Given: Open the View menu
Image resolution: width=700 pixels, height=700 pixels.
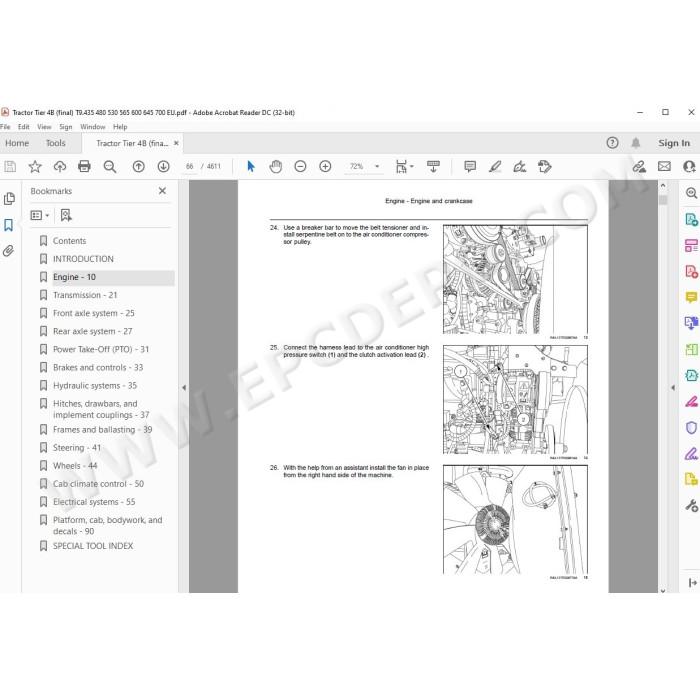Looking at the screenshot, I should 44,127.
